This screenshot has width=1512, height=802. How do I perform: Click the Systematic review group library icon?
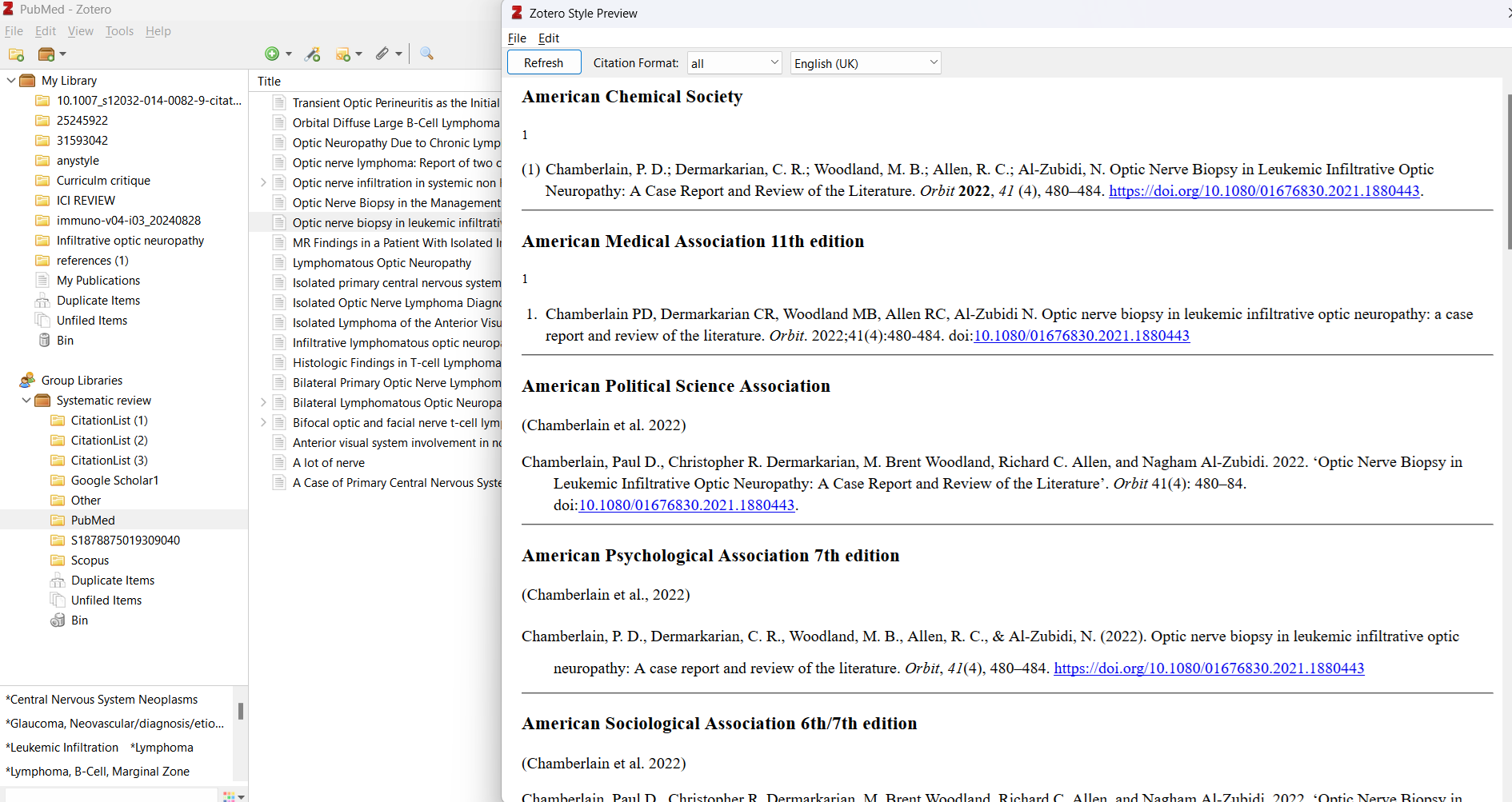click(x=42, y=401)
